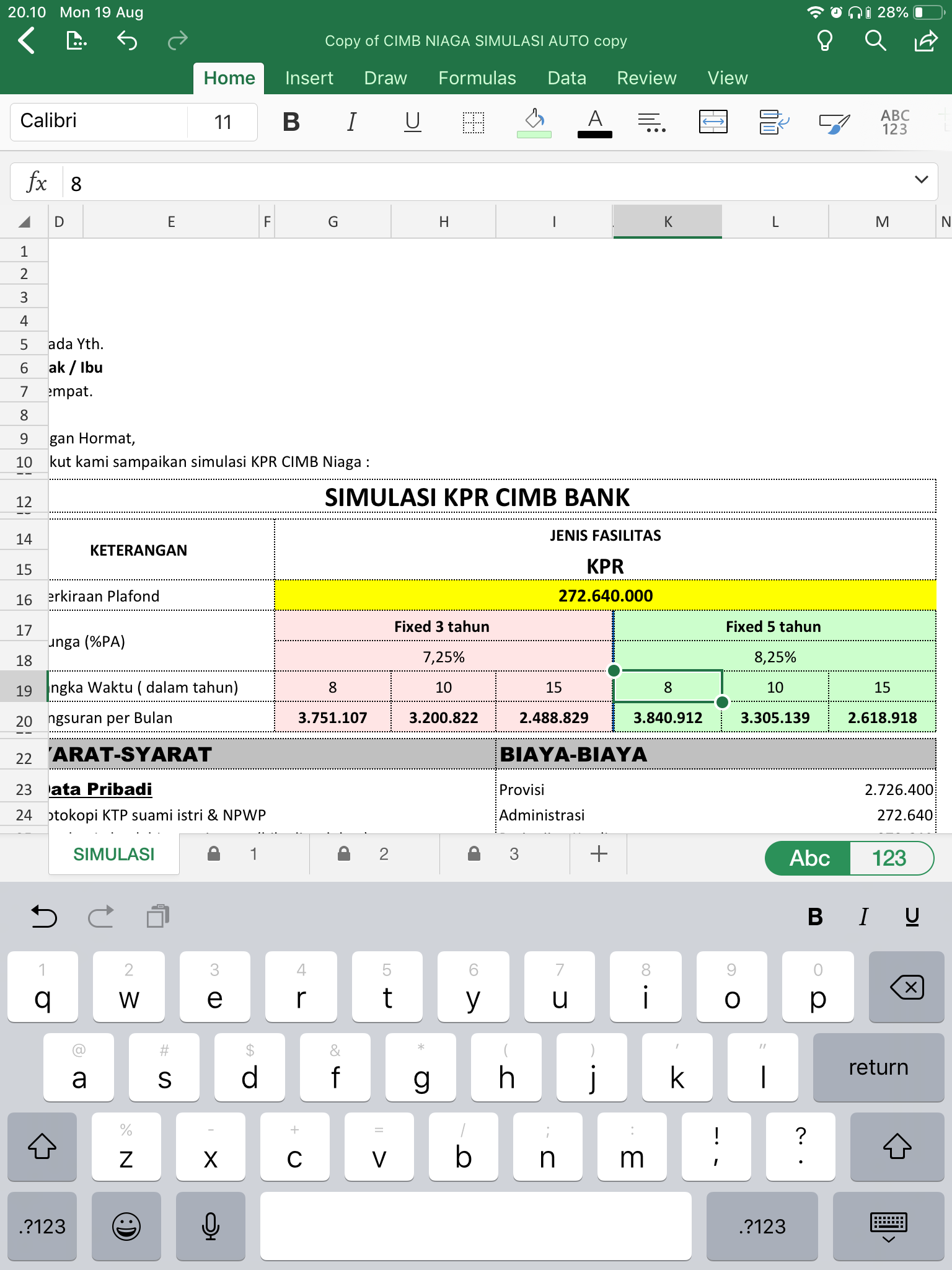952x1270 pixels.
Task: Open the Data ribbon tab
Action: (x=567, y=78)
